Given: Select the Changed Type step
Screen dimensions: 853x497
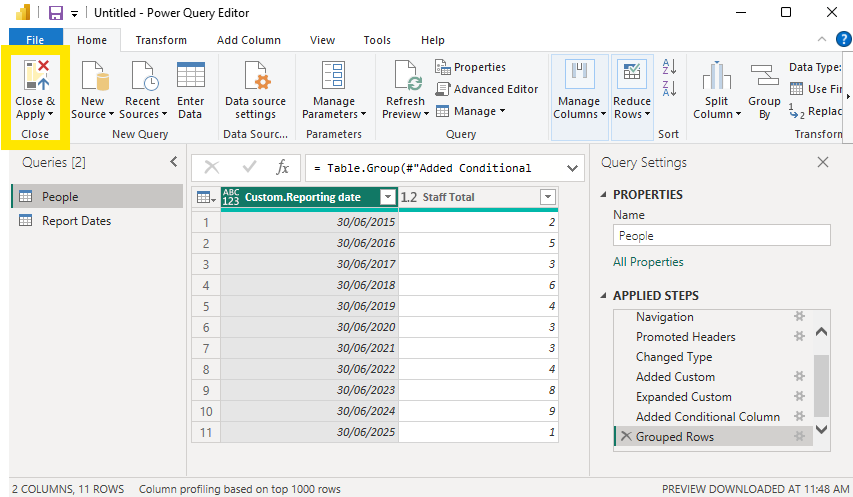Looking at the screenshot, I should click(673, 357).
